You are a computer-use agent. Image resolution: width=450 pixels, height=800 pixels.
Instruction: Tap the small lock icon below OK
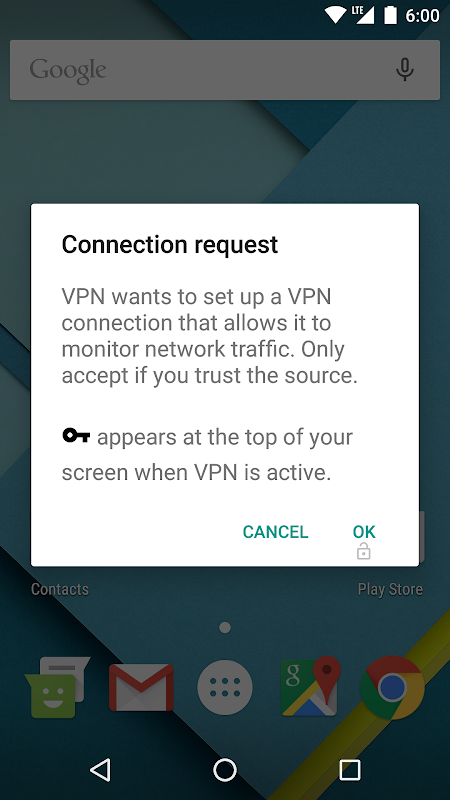pos(363,551)
